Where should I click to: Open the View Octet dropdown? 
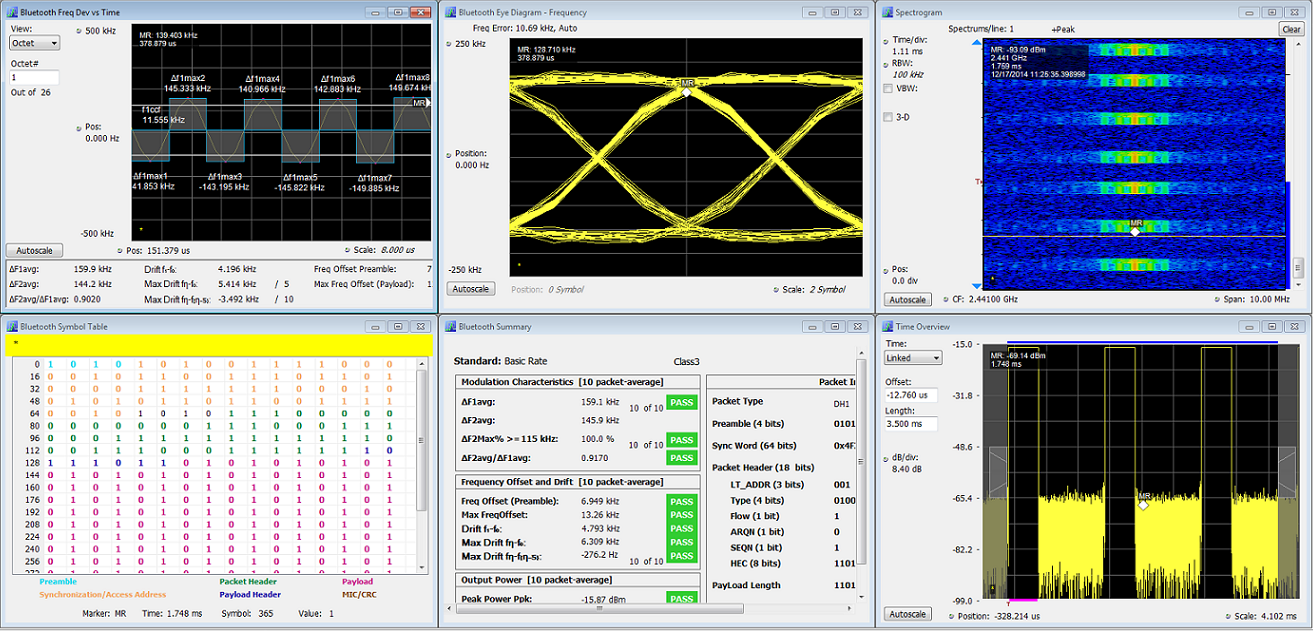click(x=35, y=43)
